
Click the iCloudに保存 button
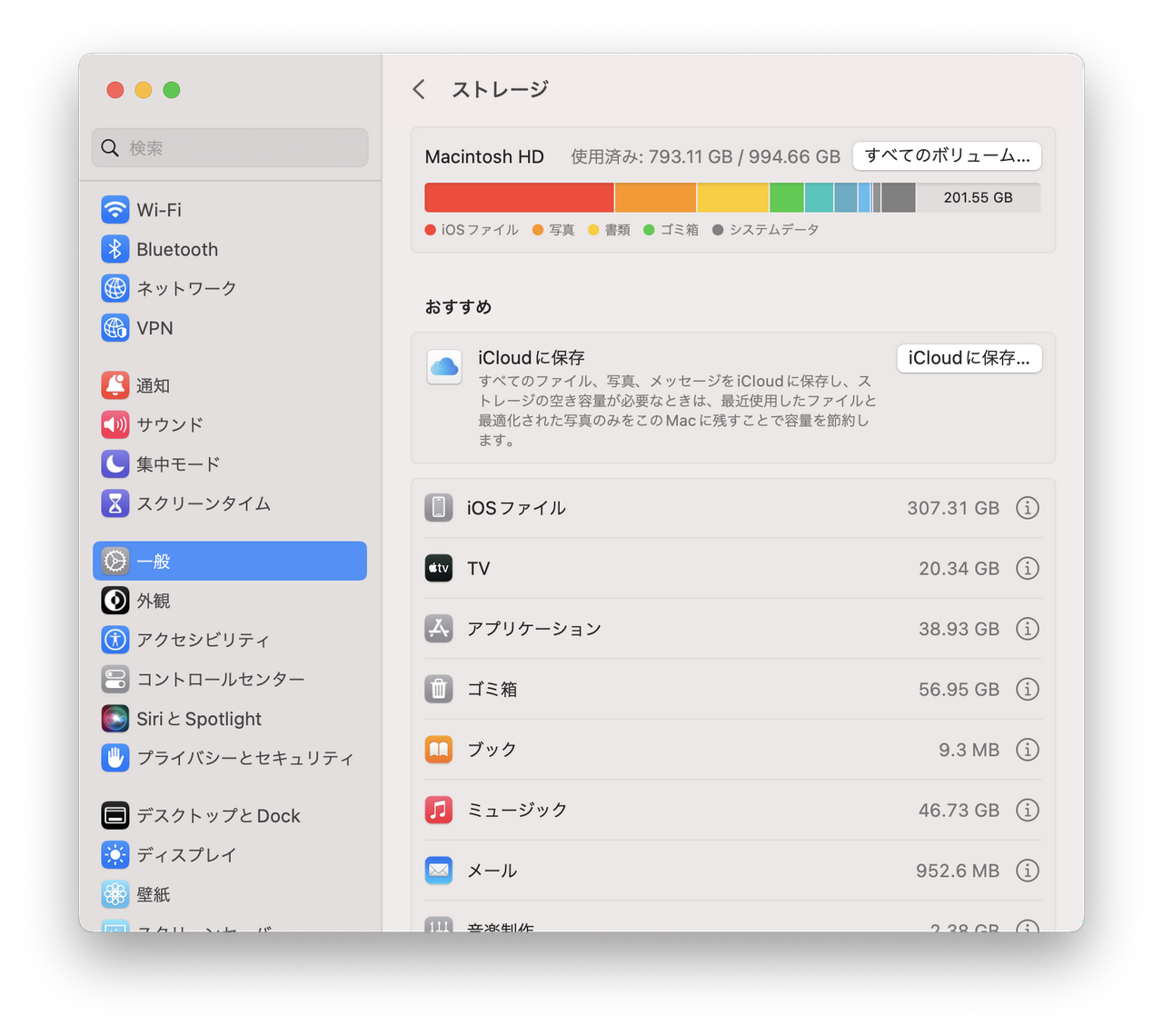[x=969, y=358]
